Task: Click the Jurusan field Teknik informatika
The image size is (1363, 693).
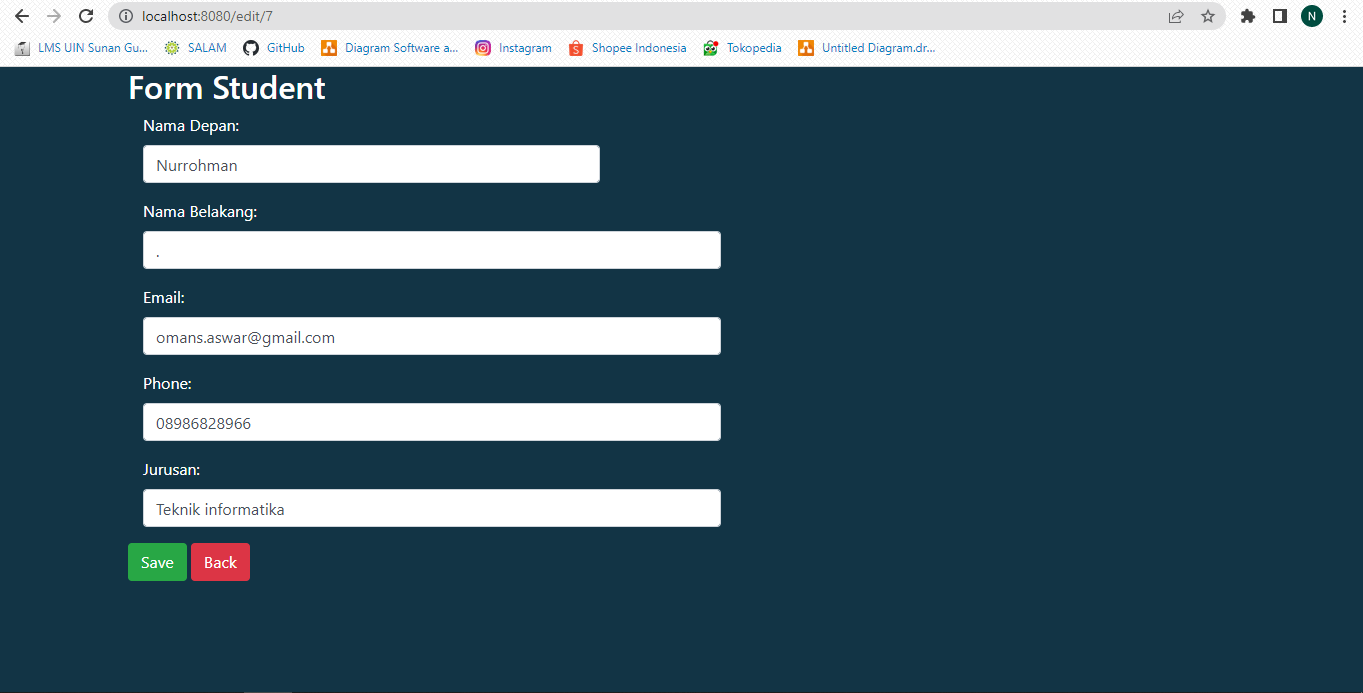Action: click(432, 508)
